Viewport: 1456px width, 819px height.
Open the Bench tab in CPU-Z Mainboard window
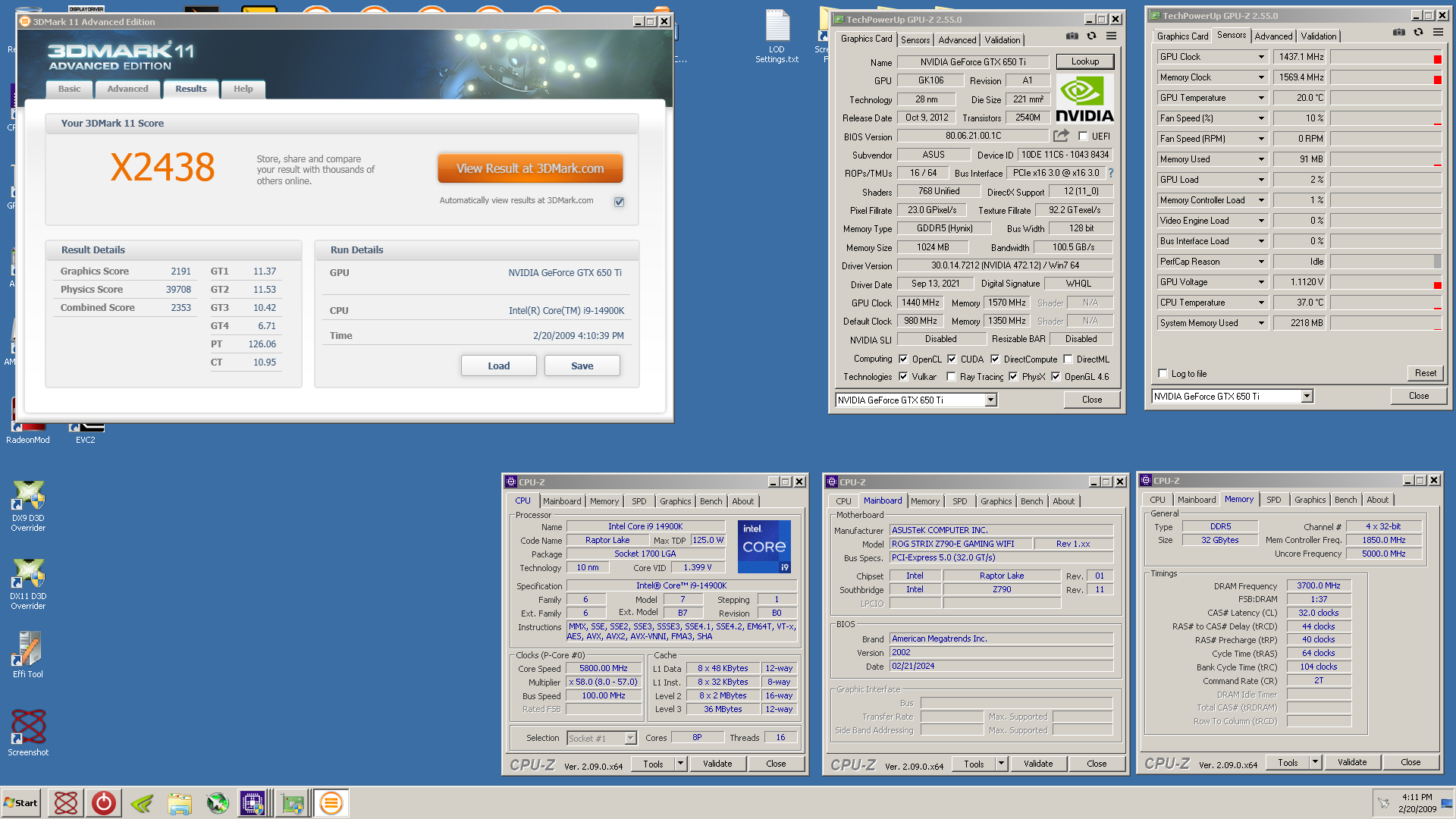[x=1031, y=501]
